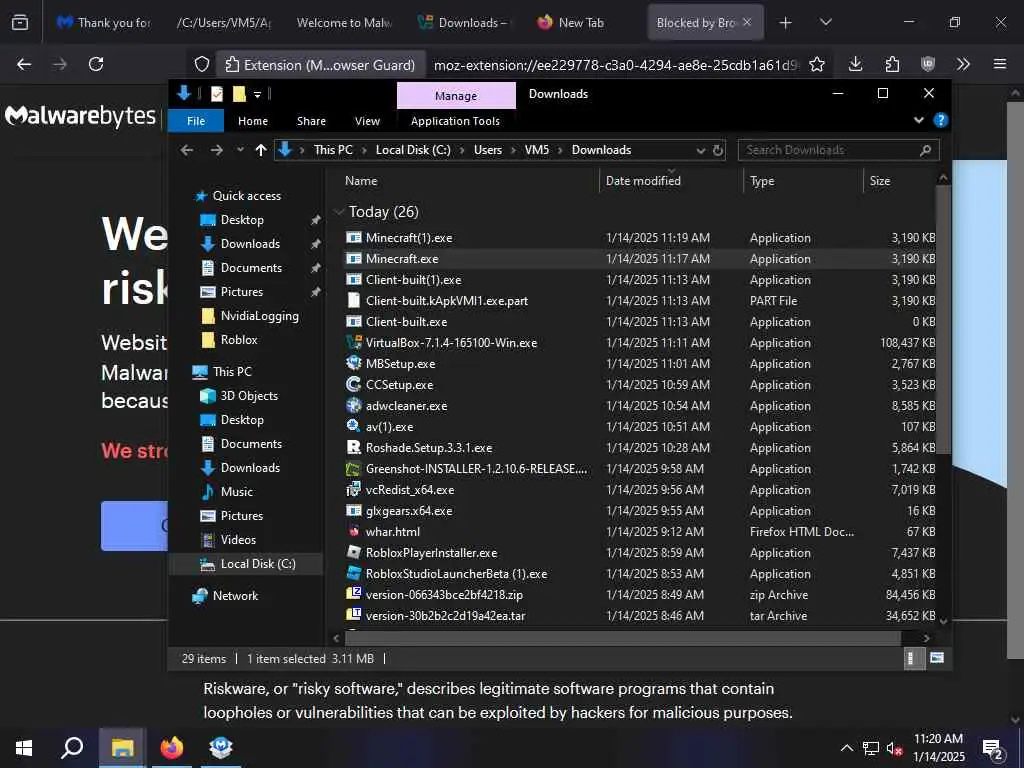Click the RobloxStudioLauncherBeta (1).exe icon

353,573
